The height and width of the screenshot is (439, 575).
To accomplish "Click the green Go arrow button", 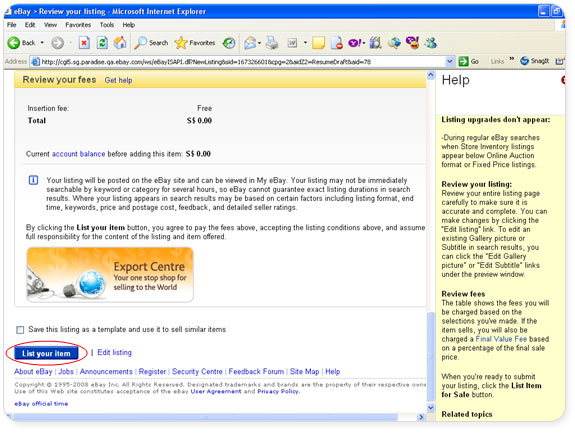I will pyautogui.click(x=468, y=61).
